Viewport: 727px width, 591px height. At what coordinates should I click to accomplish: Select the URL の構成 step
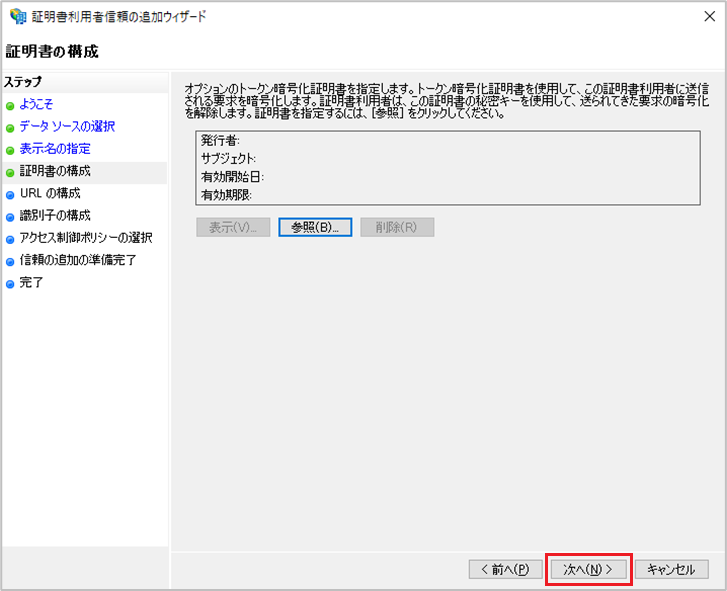point(50,193)
